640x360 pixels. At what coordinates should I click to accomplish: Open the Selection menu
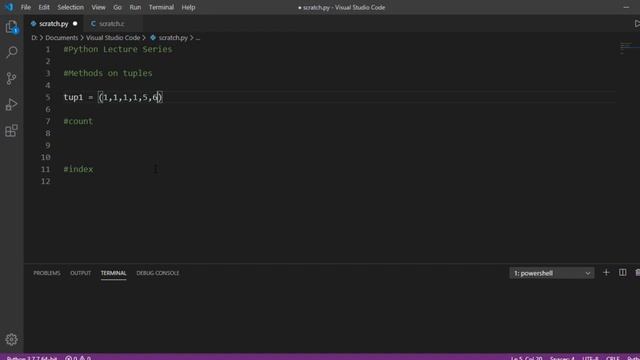[x=70, y=7]
